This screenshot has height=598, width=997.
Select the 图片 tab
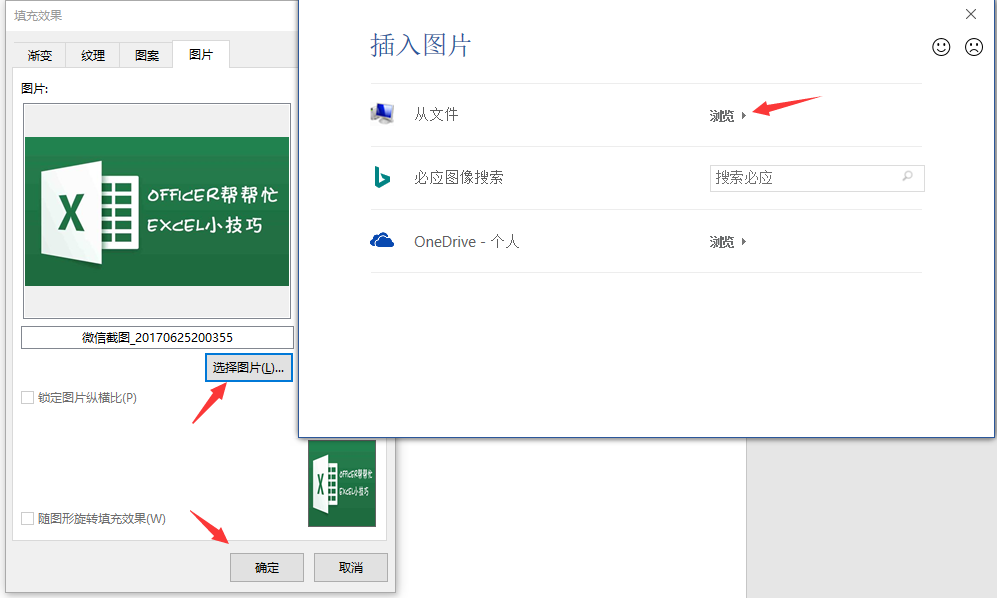click(201, 55)
